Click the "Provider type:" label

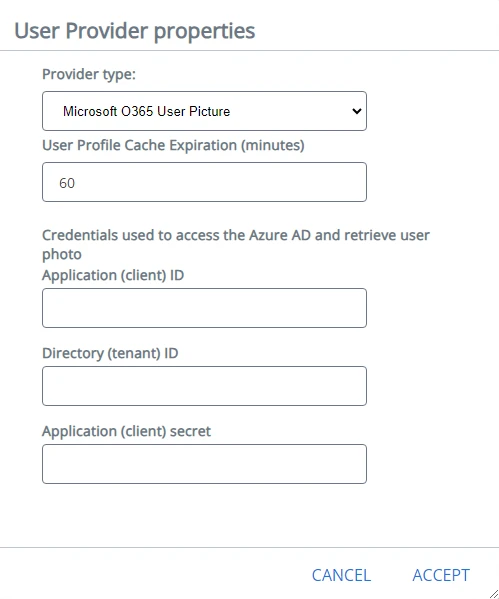pos(89,74)
